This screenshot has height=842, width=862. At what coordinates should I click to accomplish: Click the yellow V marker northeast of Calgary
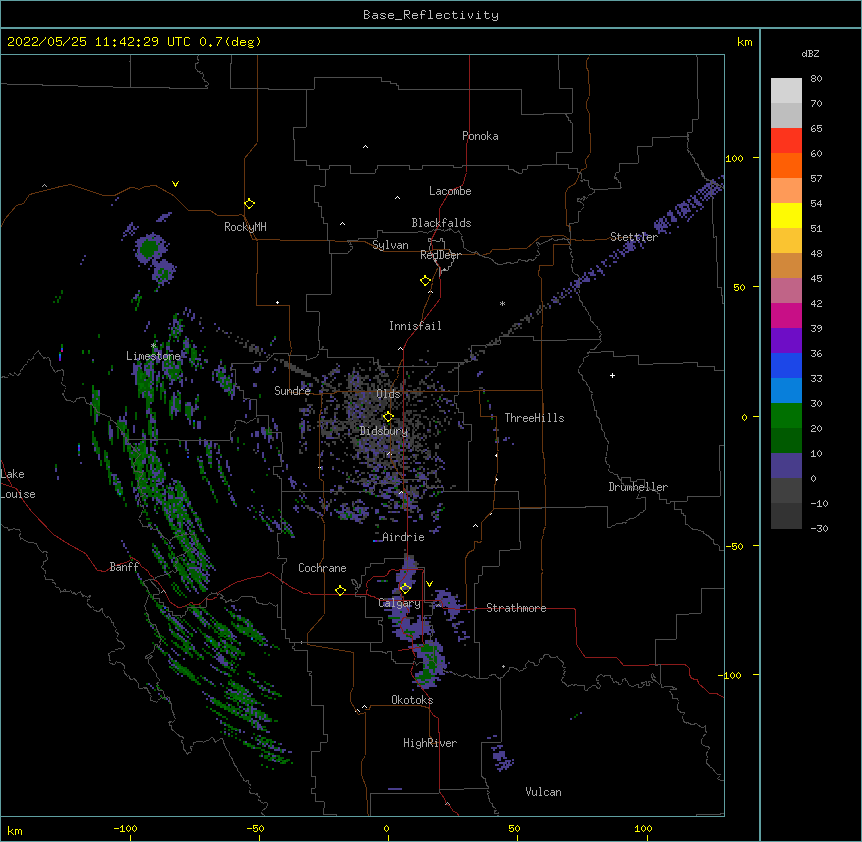429,584
